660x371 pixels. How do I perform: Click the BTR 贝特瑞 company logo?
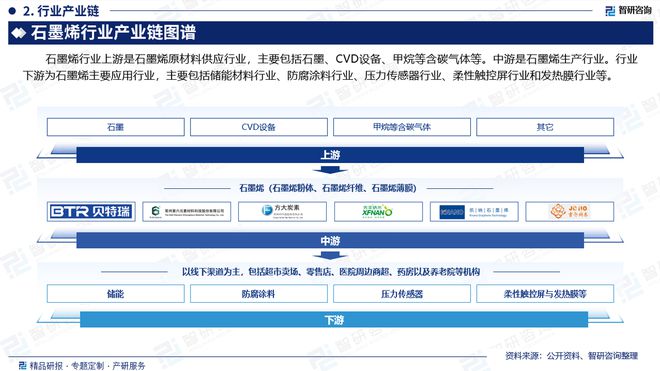(x=91, y=211)
